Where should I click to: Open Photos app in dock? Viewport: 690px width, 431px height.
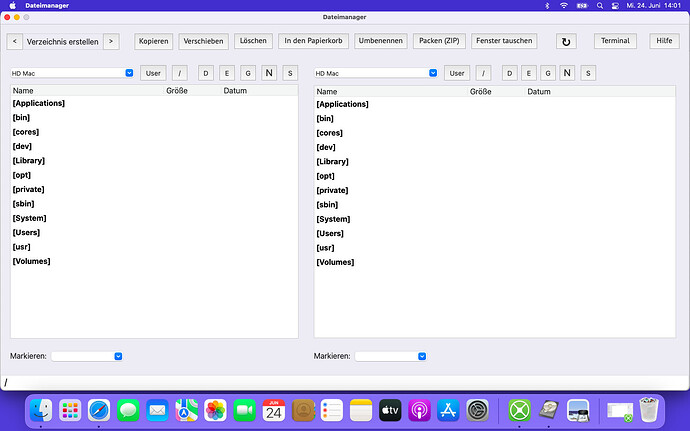pyautogui.click(x=215, y=410)
